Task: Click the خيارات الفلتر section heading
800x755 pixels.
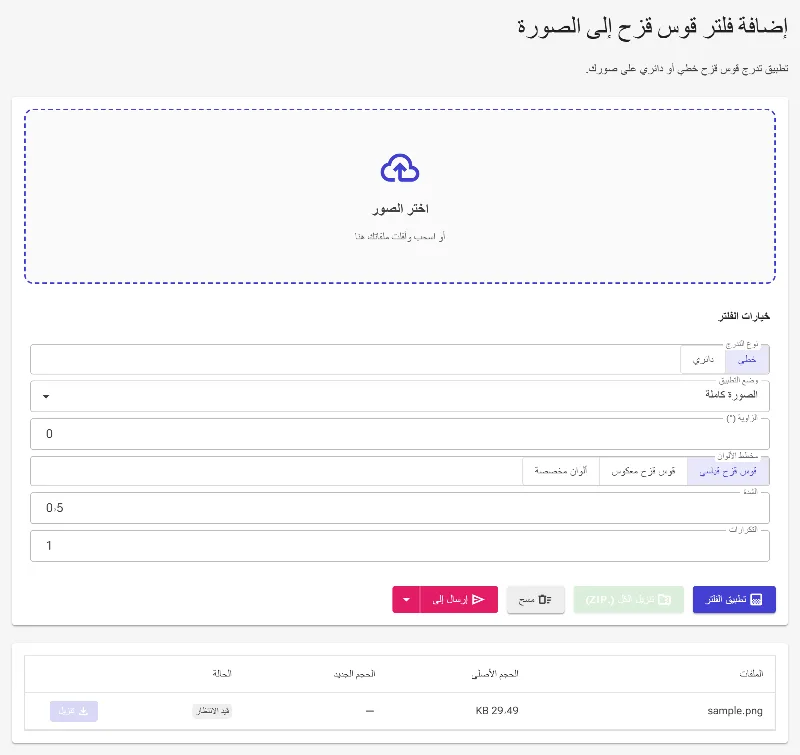Action: [x=744, y=316]
